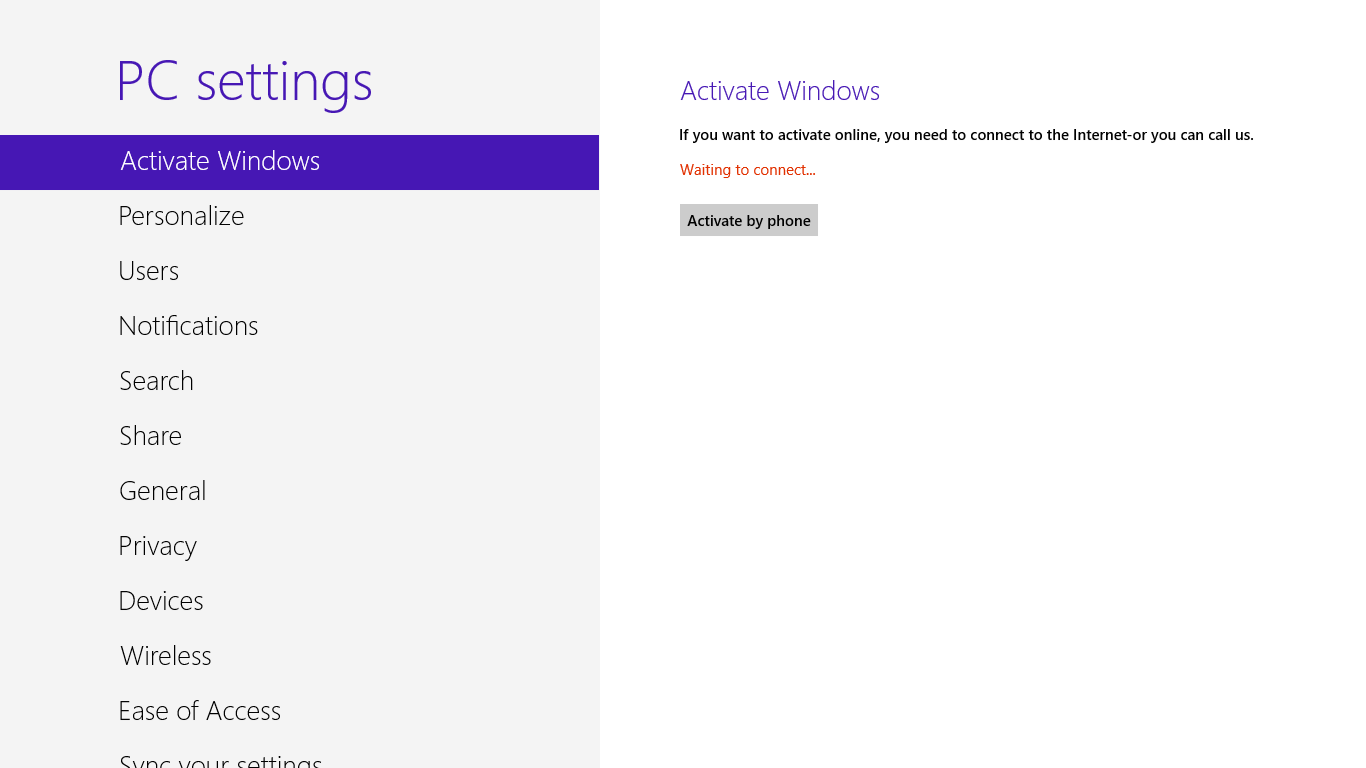Screen dimensions: 1366x768
Task: Open Privacy settings
Action: click(x=299, y=547)
